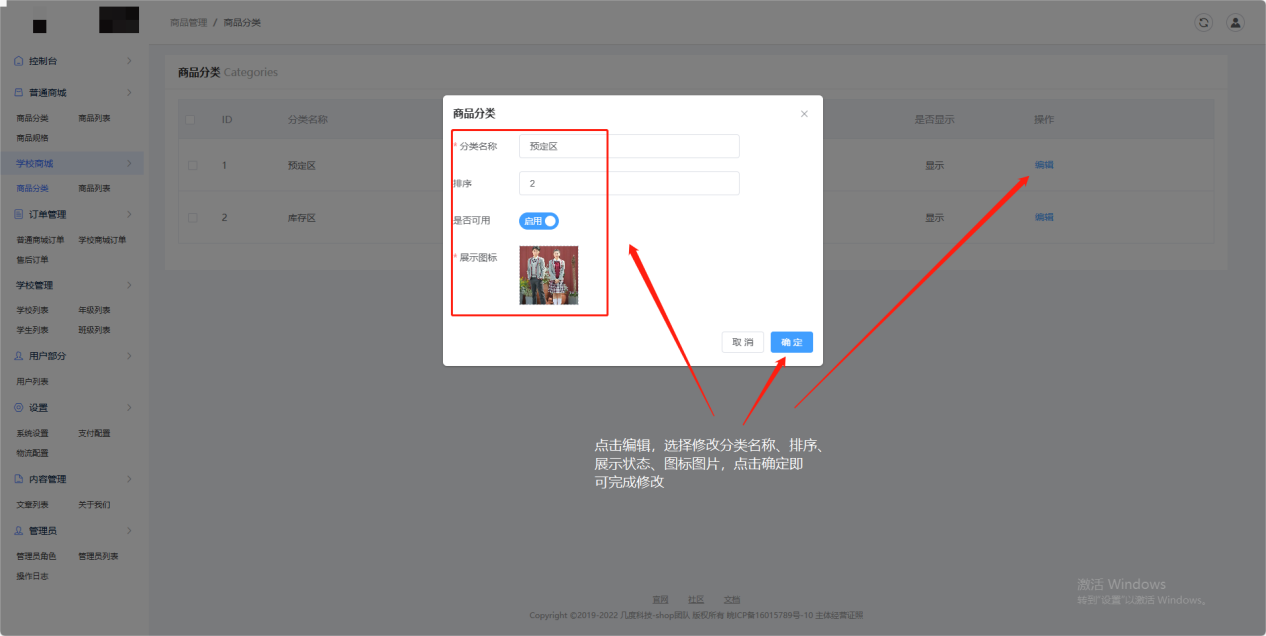1266x636 pixels.
Task: Select the 内容管理 content management icon
Action: (17, 478)
